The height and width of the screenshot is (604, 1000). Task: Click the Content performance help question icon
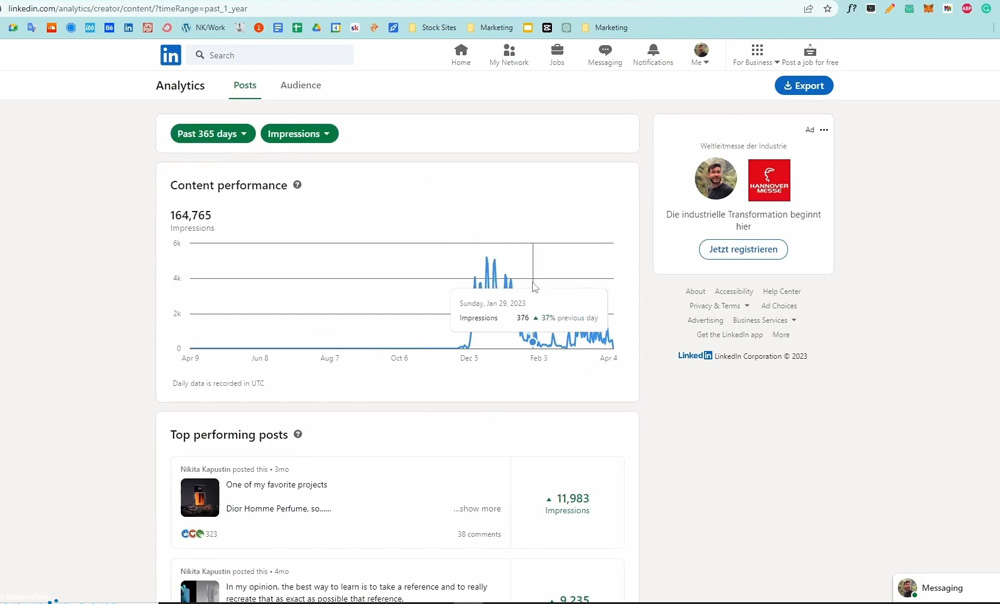(297, 185)
